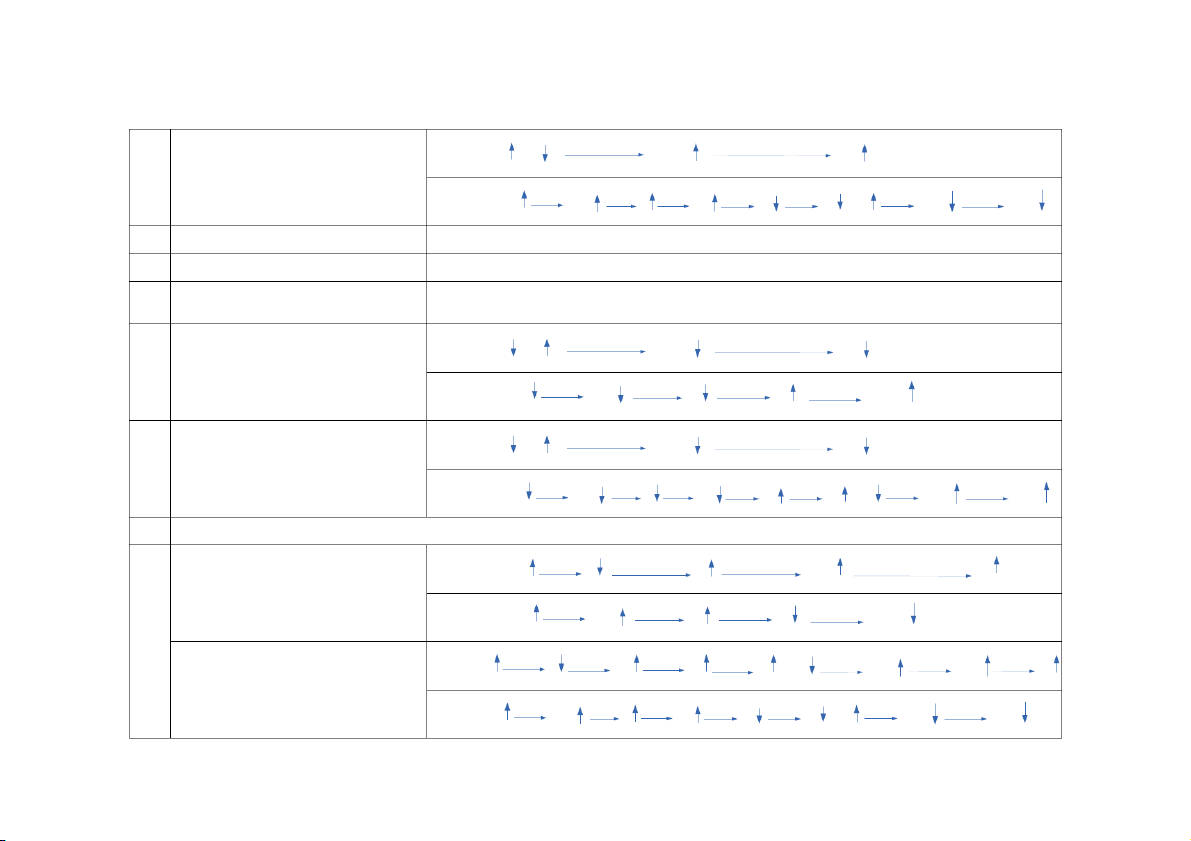Click the rightmost up arrow in the sixth arrow row

[1046, 491]
